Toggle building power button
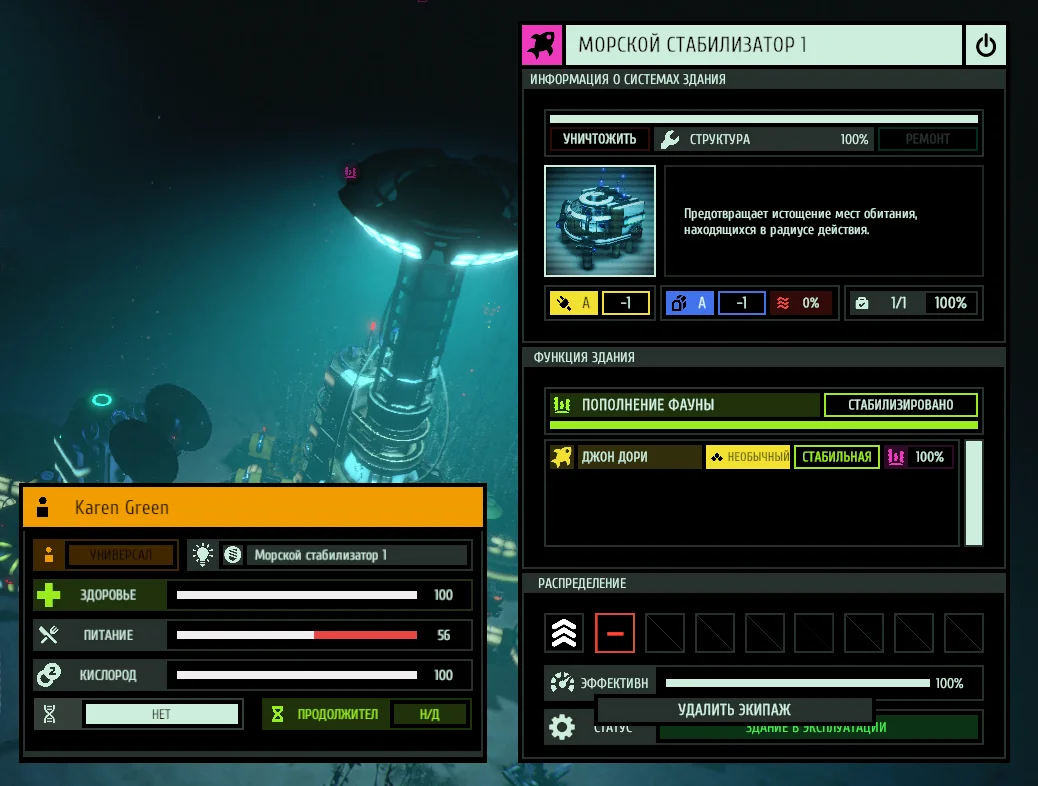 click(x=986, y=45)
